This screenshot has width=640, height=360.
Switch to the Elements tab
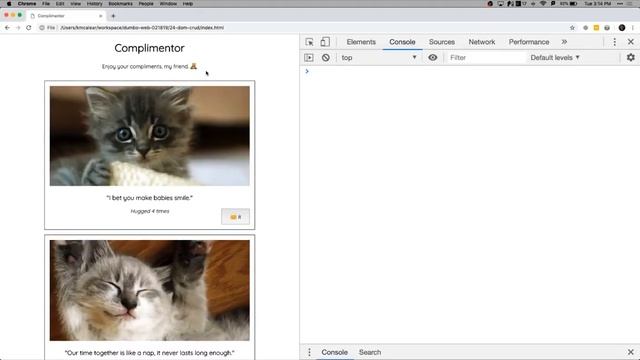[361, 42]
